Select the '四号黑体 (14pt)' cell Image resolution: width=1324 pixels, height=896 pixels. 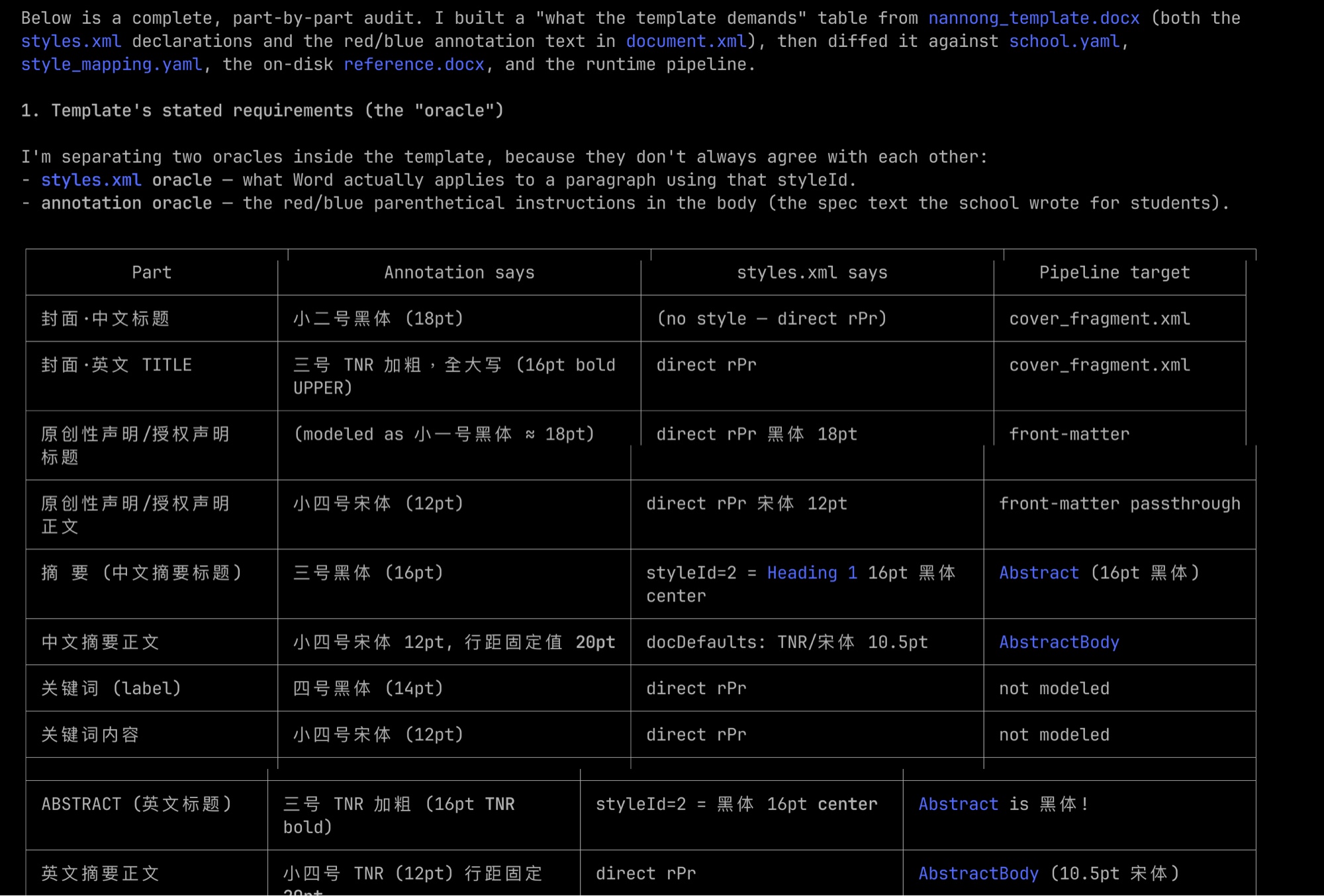pos(455,688)
